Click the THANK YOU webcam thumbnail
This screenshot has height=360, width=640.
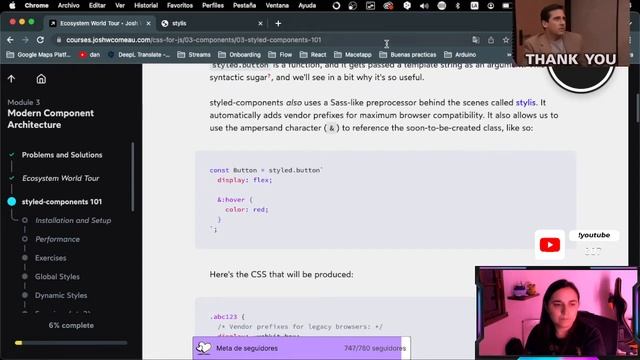(x=571, y=33)
